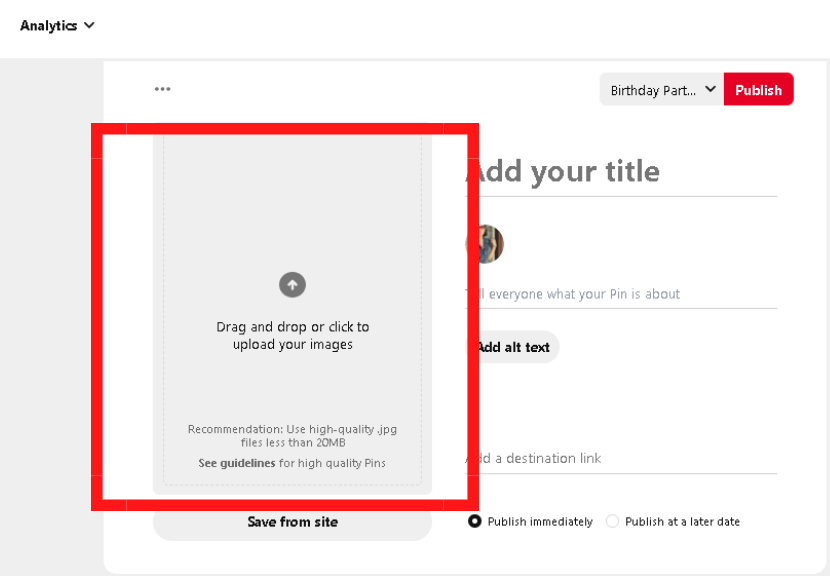The image size is (830, 576).
Task: Click the Save from site button
Action: [x=292, y=522]
